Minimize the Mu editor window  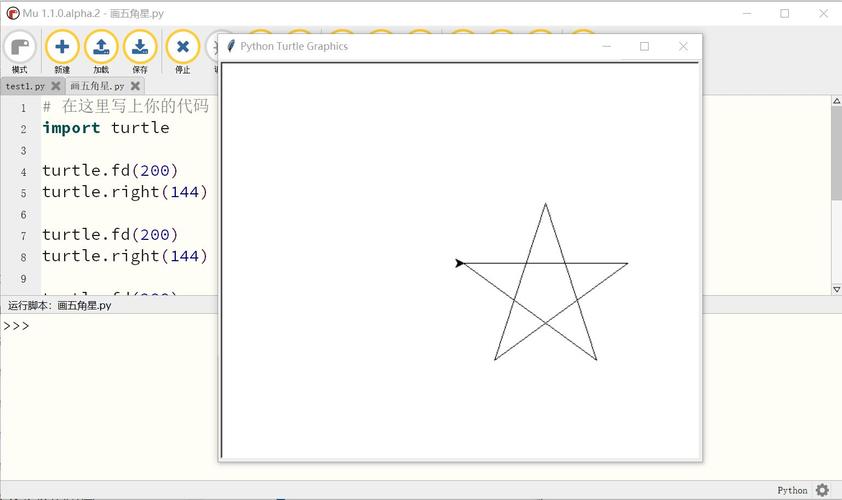[747, 13]
